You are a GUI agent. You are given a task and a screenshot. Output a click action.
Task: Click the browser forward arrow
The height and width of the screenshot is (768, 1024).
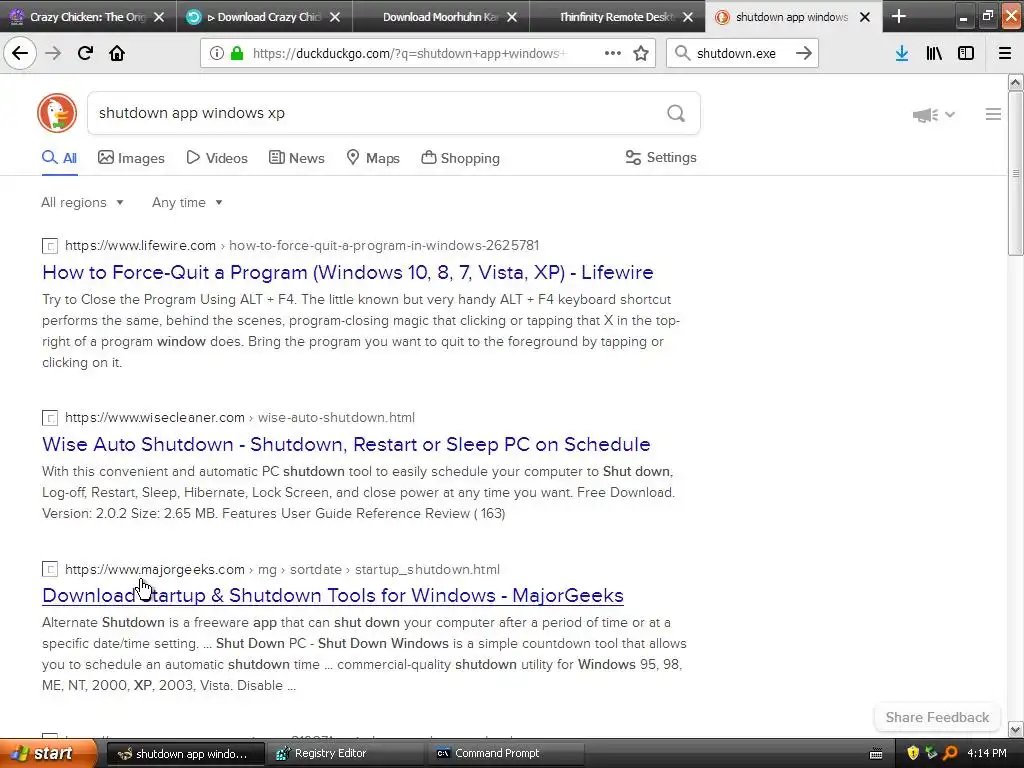pyautogui.click(x=53, y=53)
